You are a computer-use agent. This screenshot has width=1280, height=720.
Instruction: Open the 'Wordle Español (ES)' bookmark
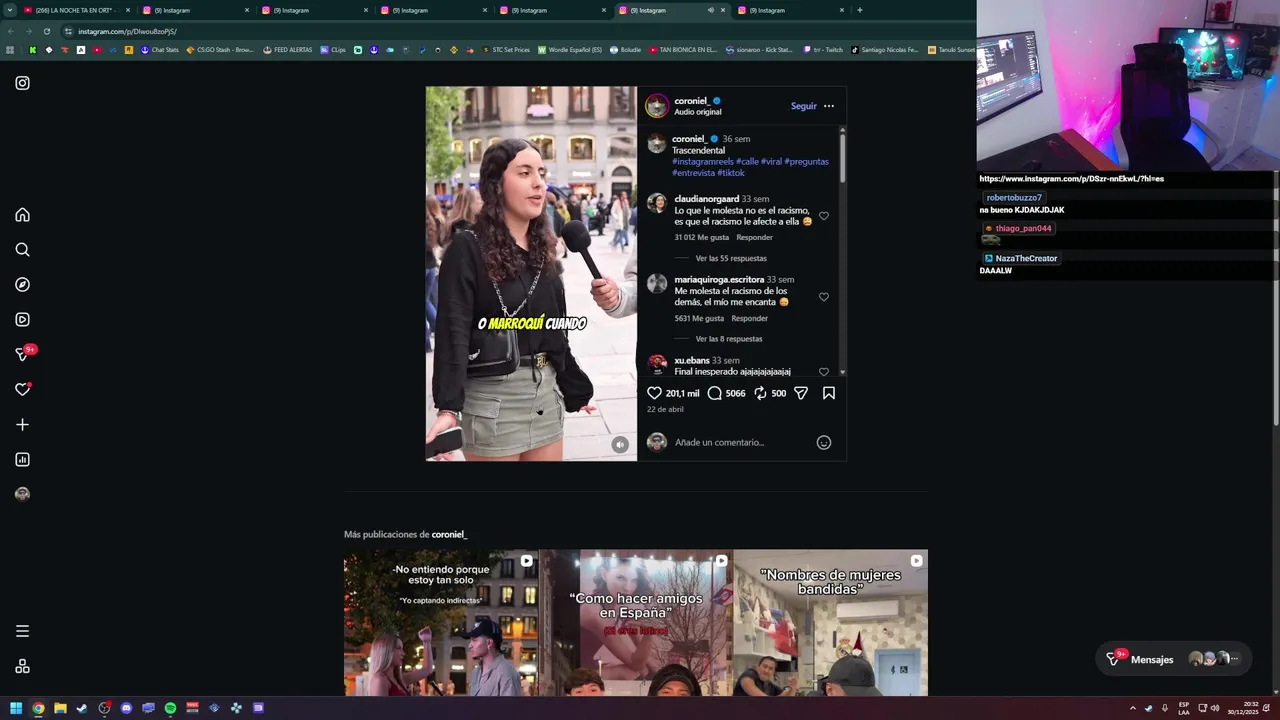click(x=570, y=49)
